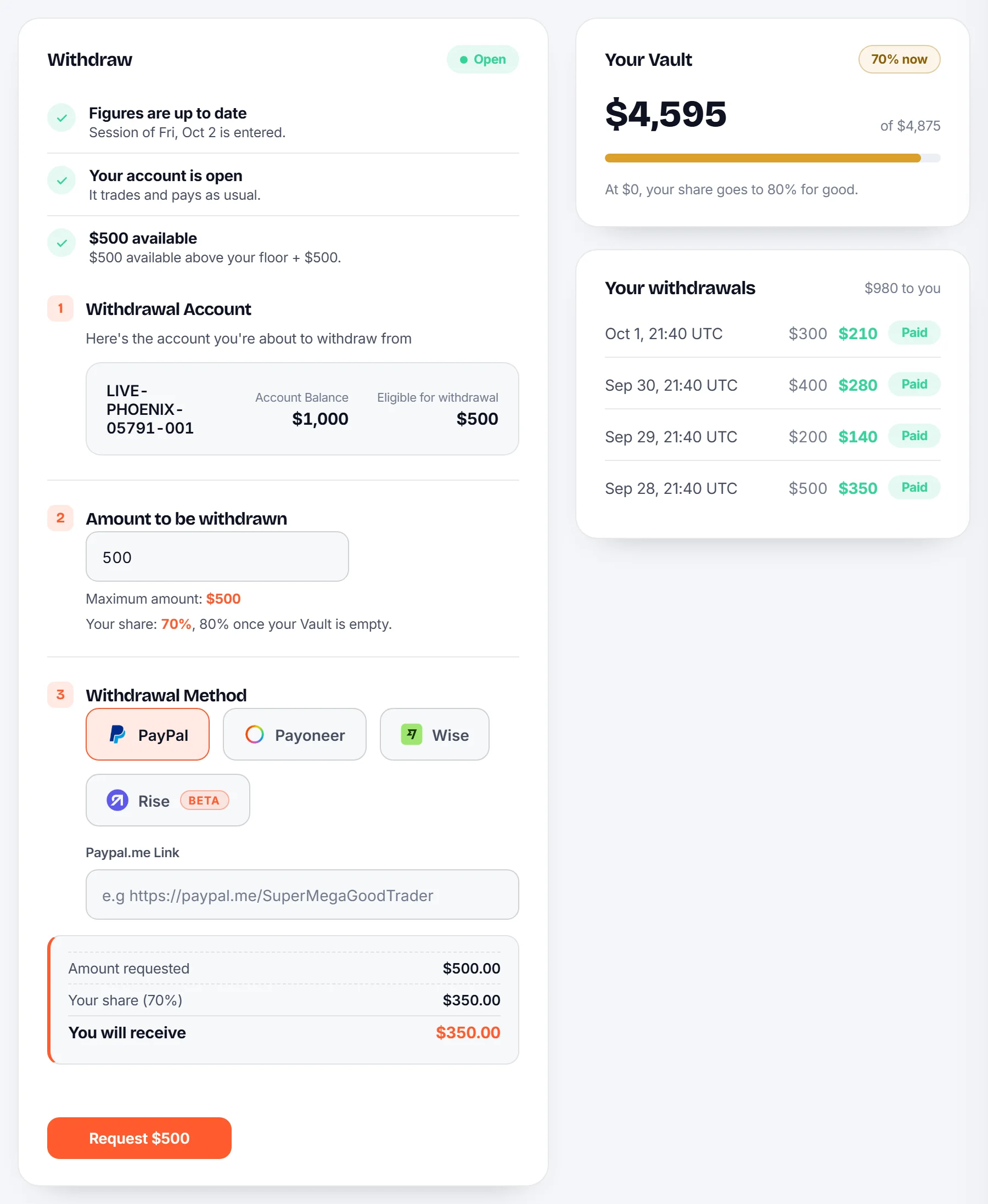Click the Paid badge for Sep 28 withdrawal
988x1204 pixels.
(914, 488)
